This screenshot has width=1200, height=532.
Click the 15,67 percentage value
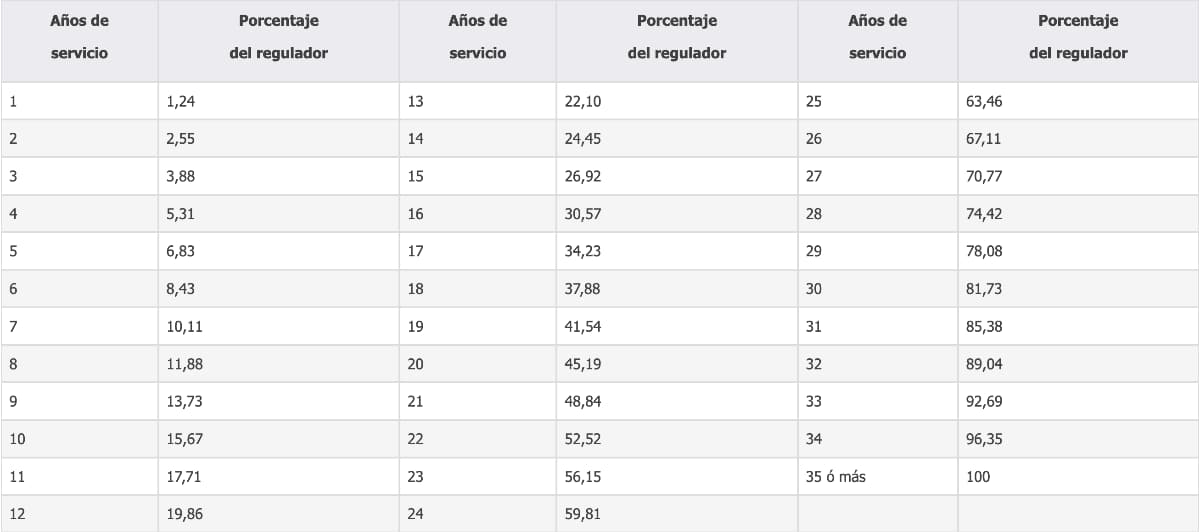(184, 439)
